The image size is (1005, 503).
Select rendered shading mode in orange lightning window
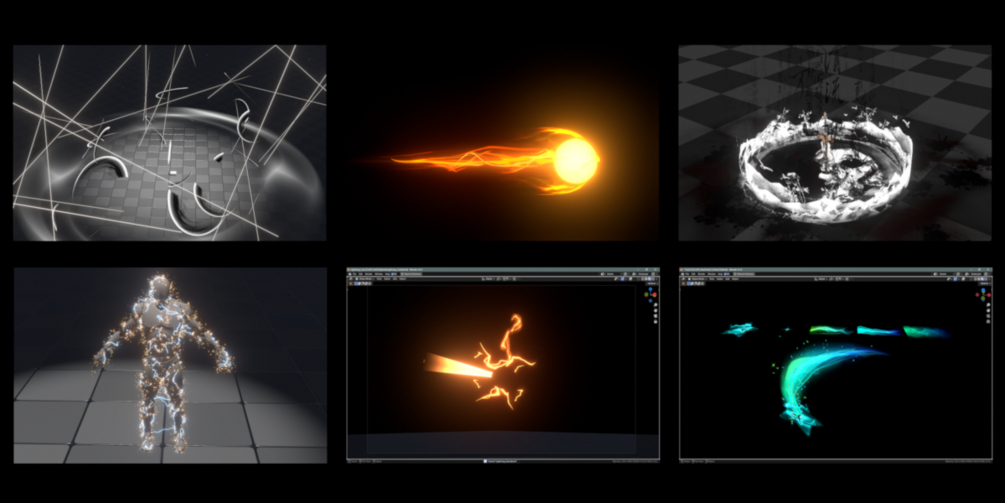click(x=653, y=279)
